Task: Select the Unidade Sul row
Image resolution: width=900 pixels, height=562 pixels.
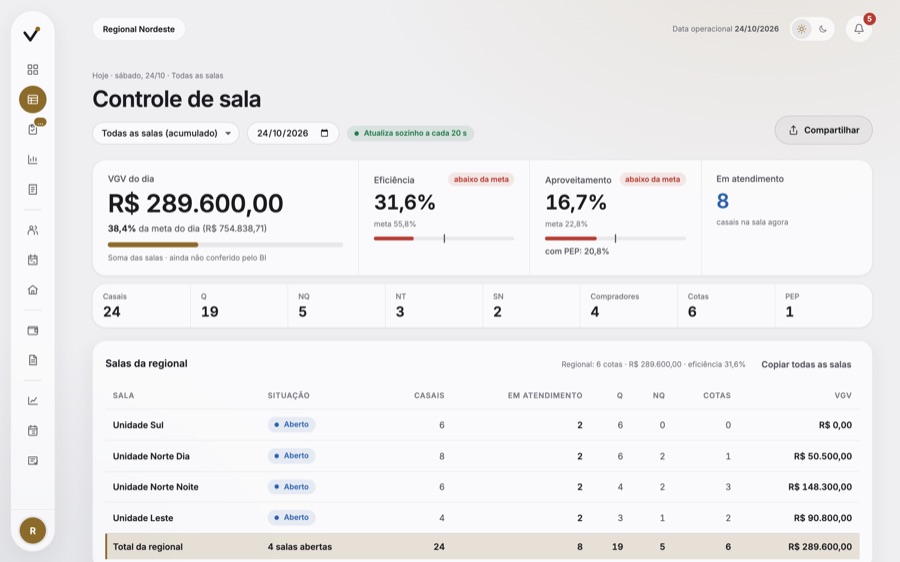Action: click(x=482, y=425)
